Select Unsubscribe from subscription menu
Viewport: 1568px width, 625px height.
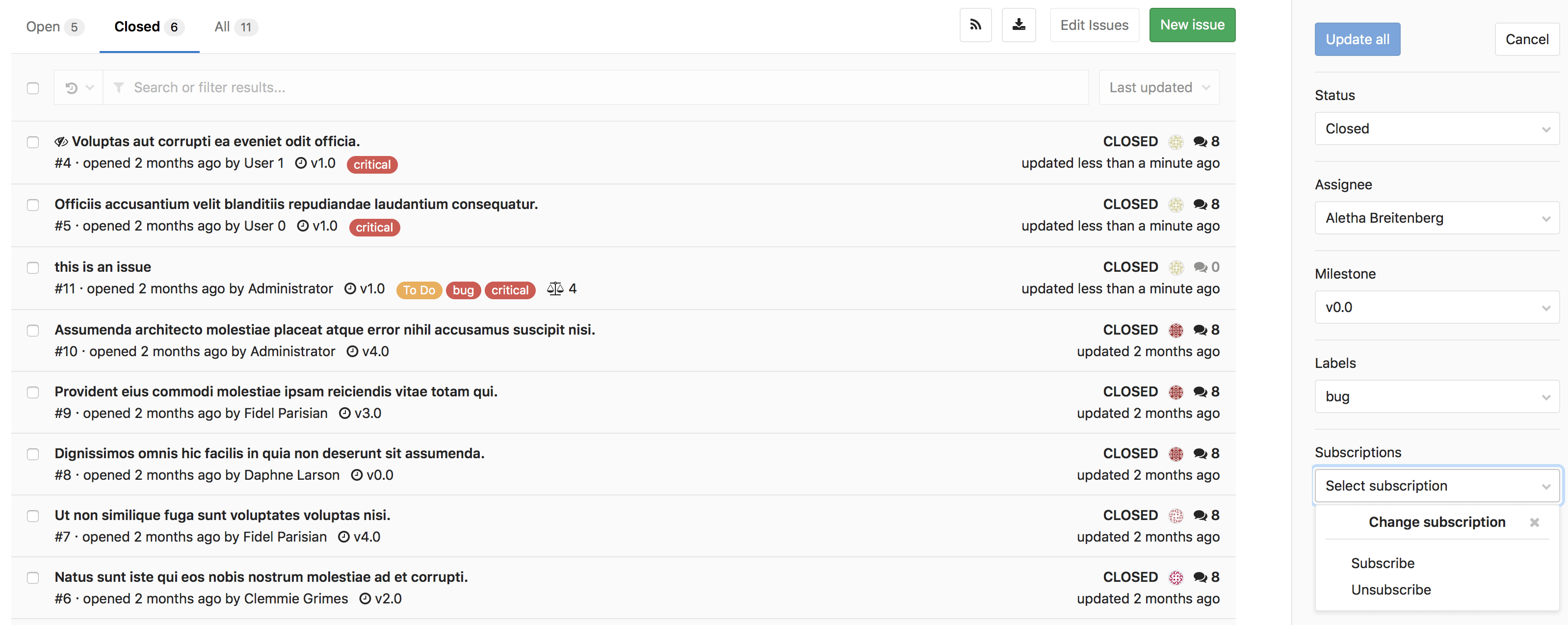tap(1390, 589)
